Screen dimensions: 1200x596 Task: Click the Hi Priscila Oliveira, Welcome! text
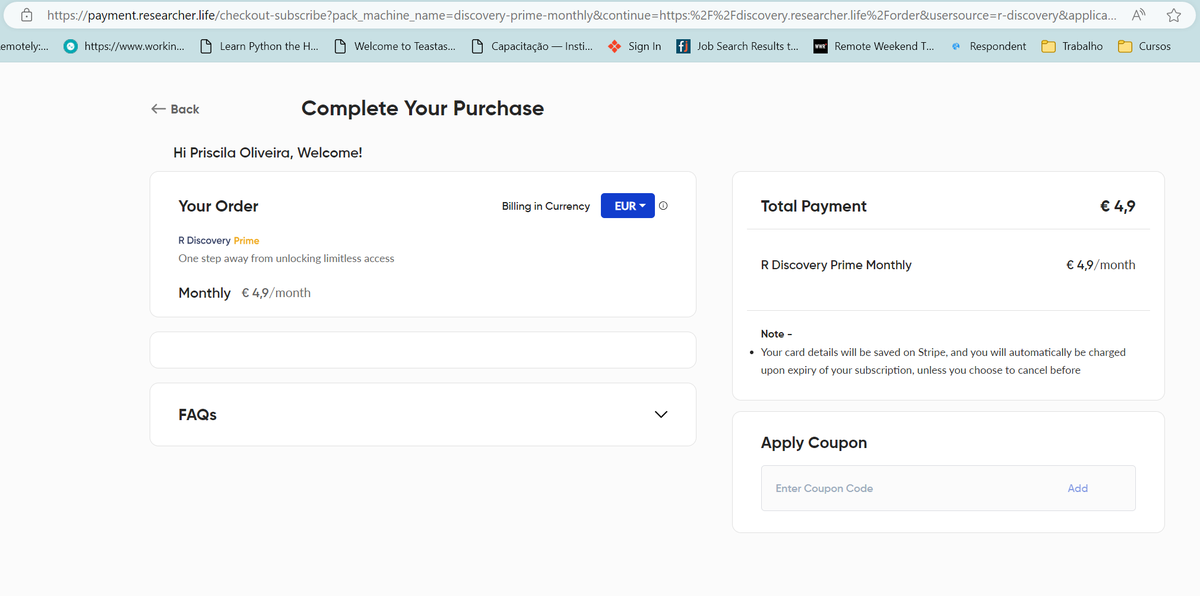(268, 153)
